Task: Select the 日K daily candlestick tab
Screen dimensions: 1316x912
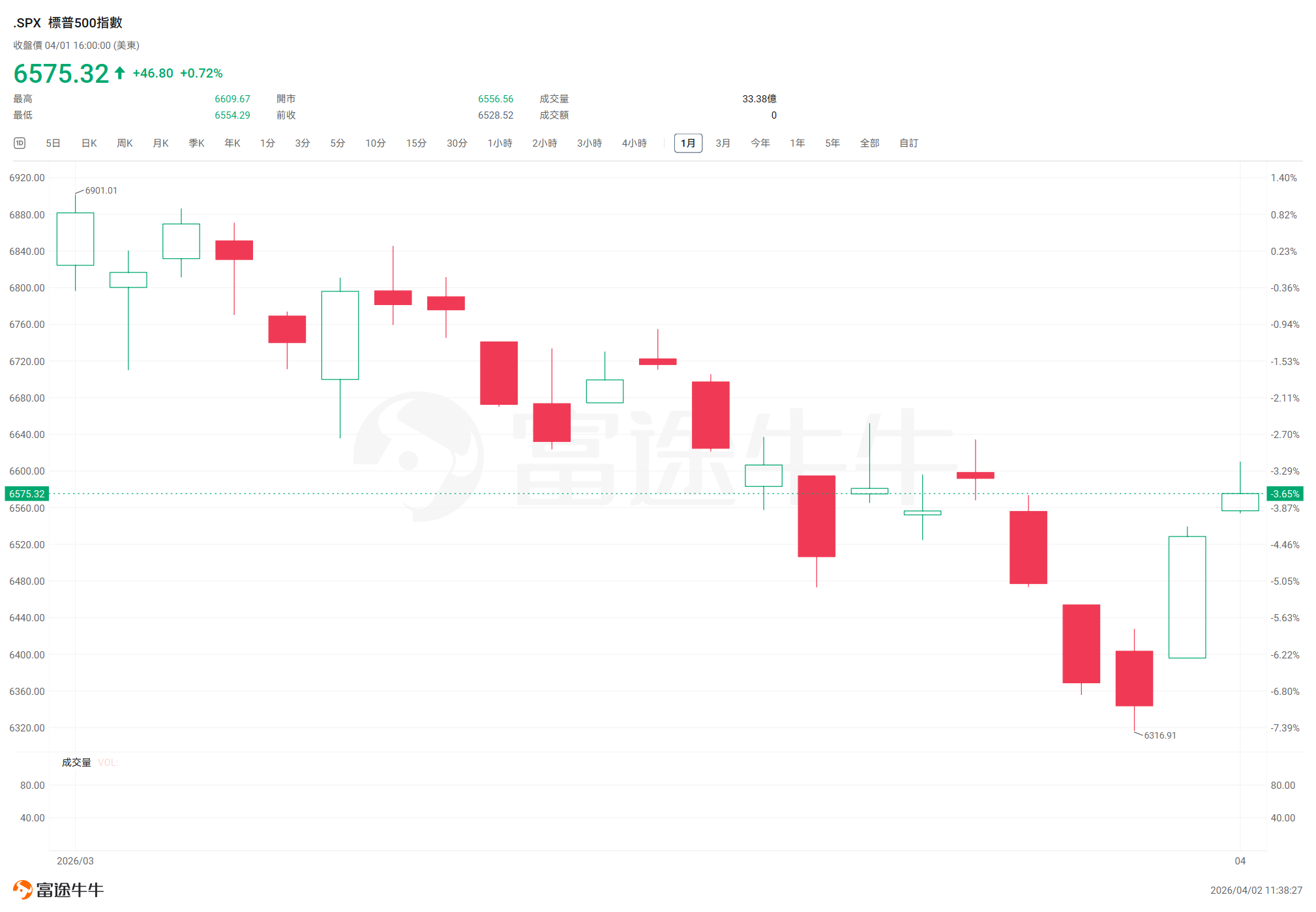Action: 89,143
